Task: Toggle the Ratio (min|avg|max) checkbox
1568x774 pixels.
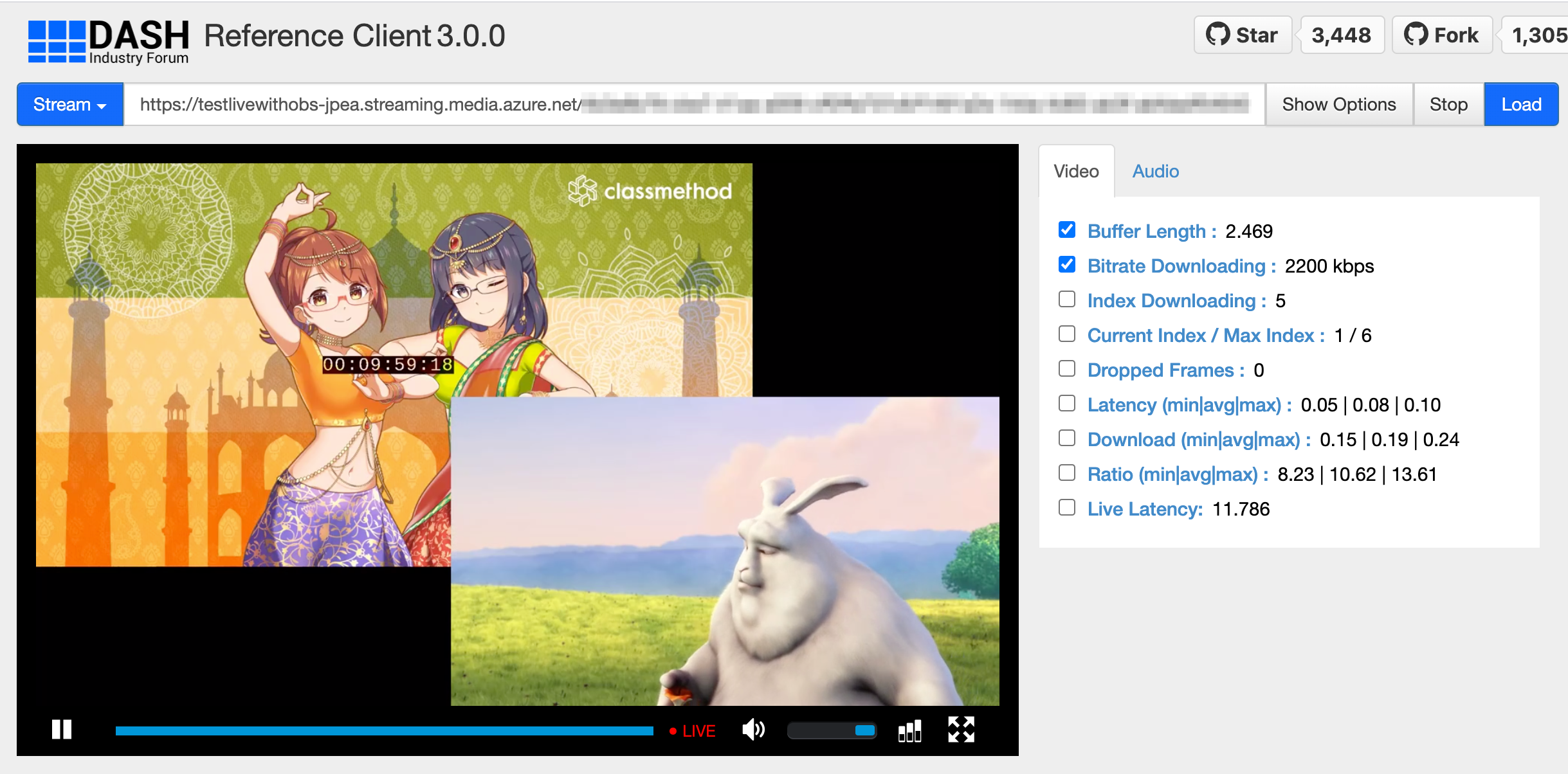Action: point(1067,473)
